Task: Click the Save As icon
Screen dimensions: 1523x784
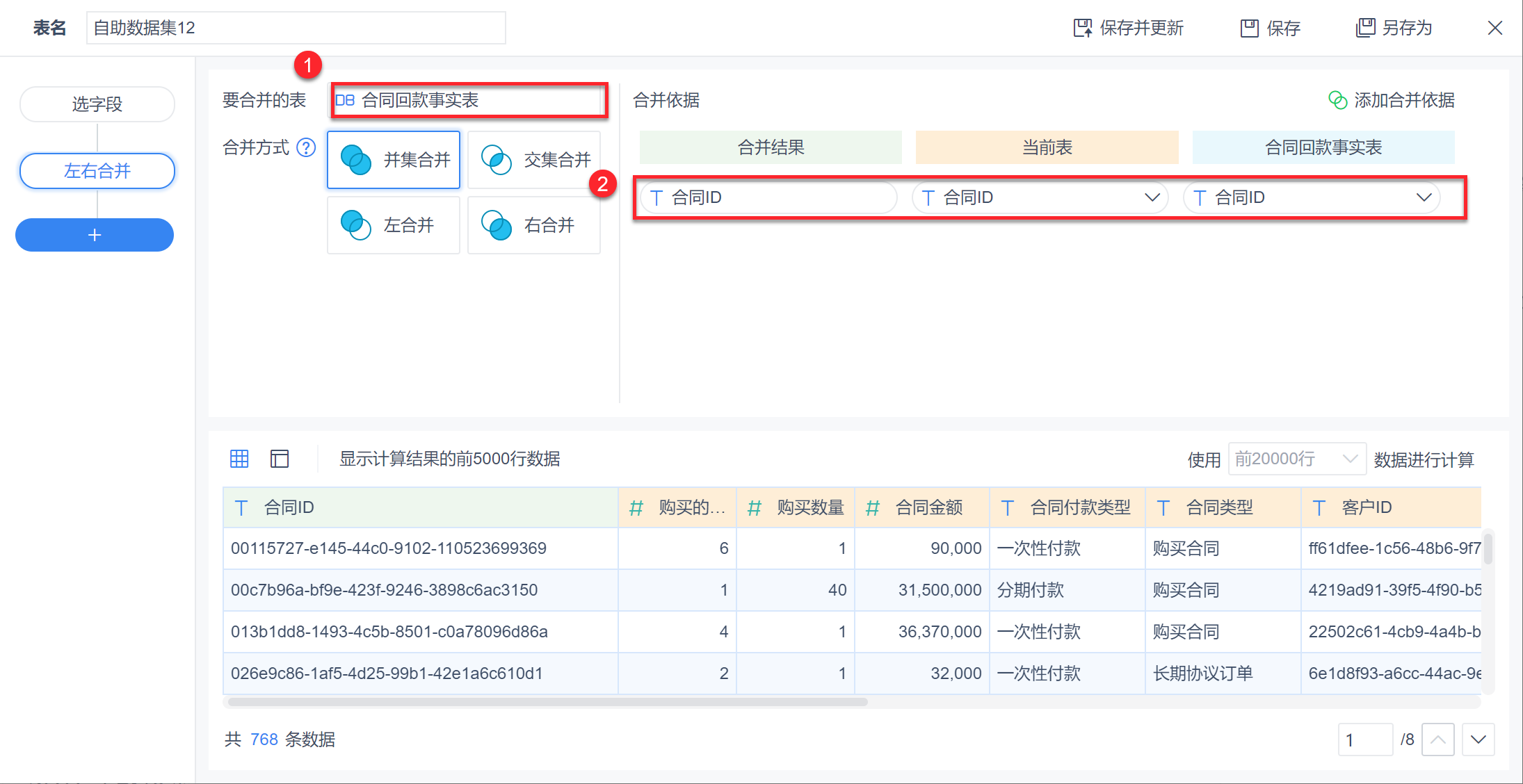Action: pyautogui.click(x=1365, y=28)
